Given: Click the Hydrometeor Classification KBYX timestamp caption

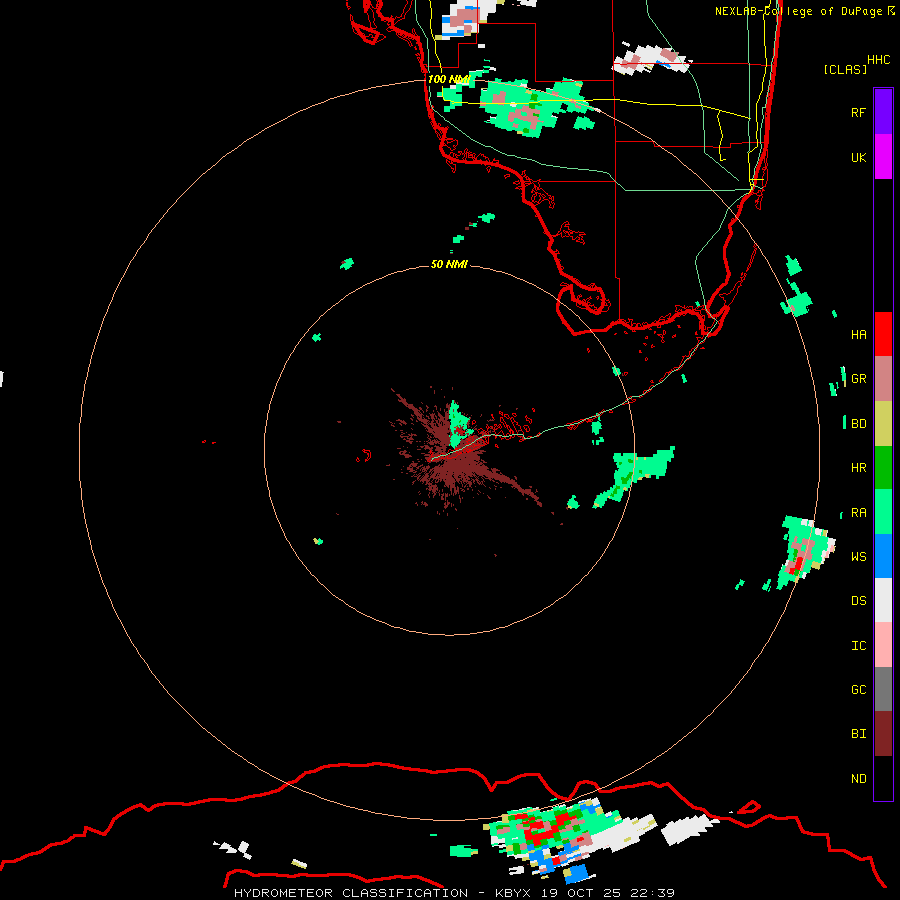Looking at the screenshot, I should click(x=454, y=893).
